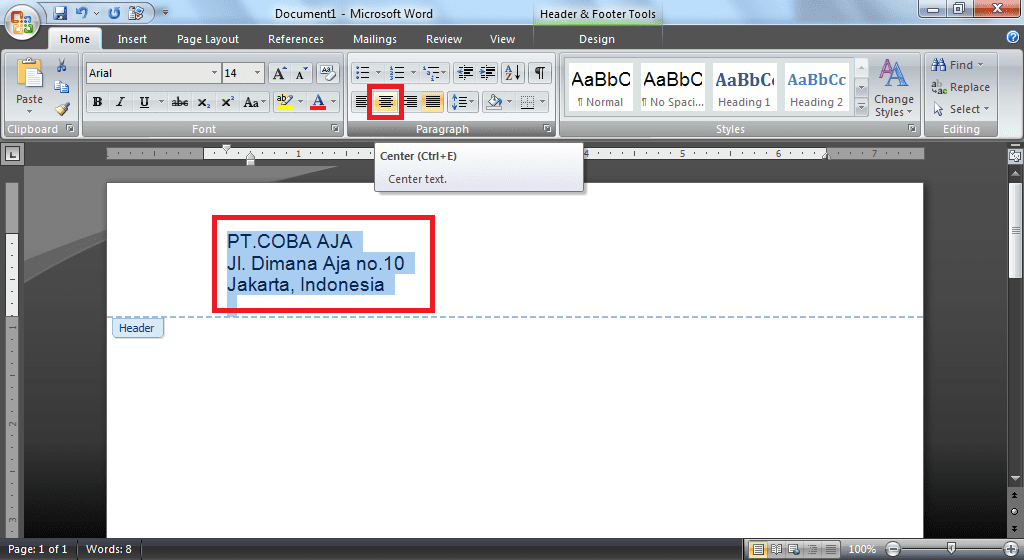This screenshot has height=560, width=1024.
Task: Toggle underline formatting
Action: click(144, 102)
